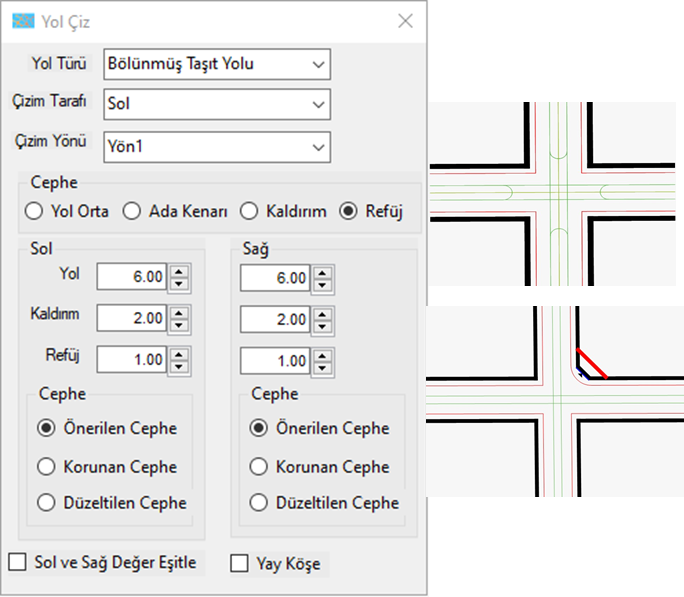Click the Sağ Kaldırım value field
This screenshot has width=684, height=597.
pyautogui.click(x=275, y=319)
